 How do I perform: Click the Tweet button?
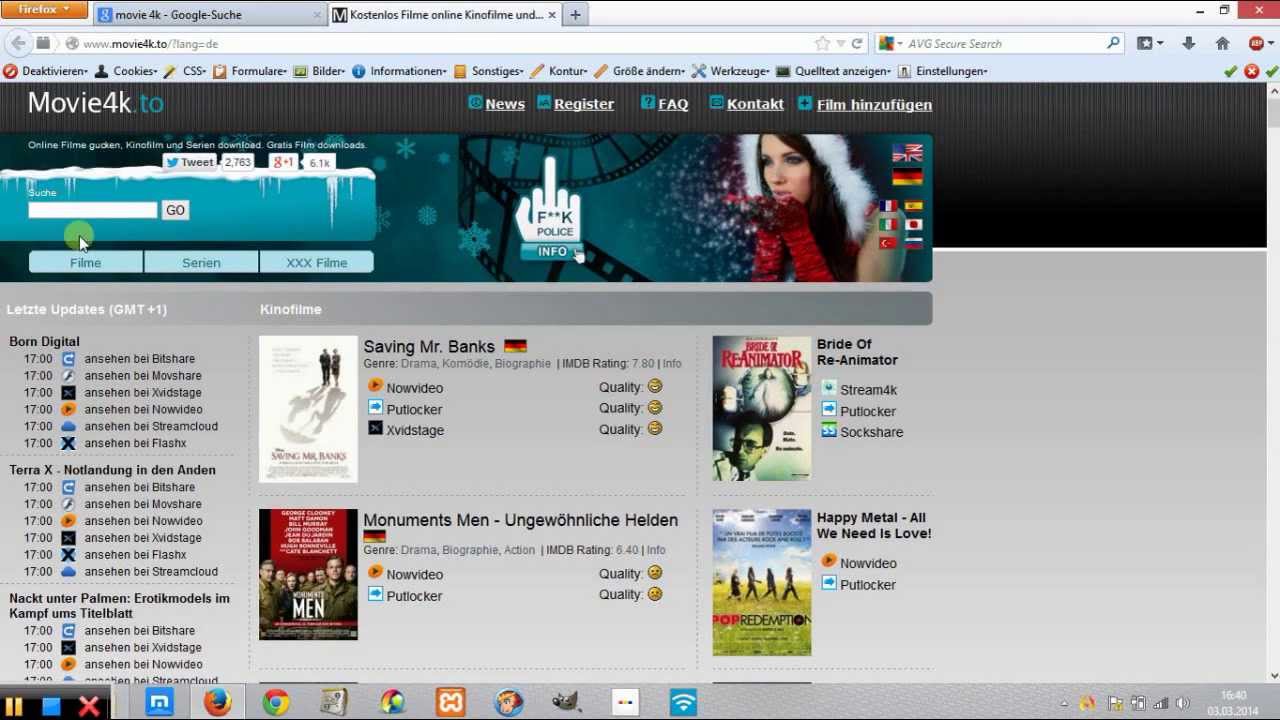coord(190,162)
